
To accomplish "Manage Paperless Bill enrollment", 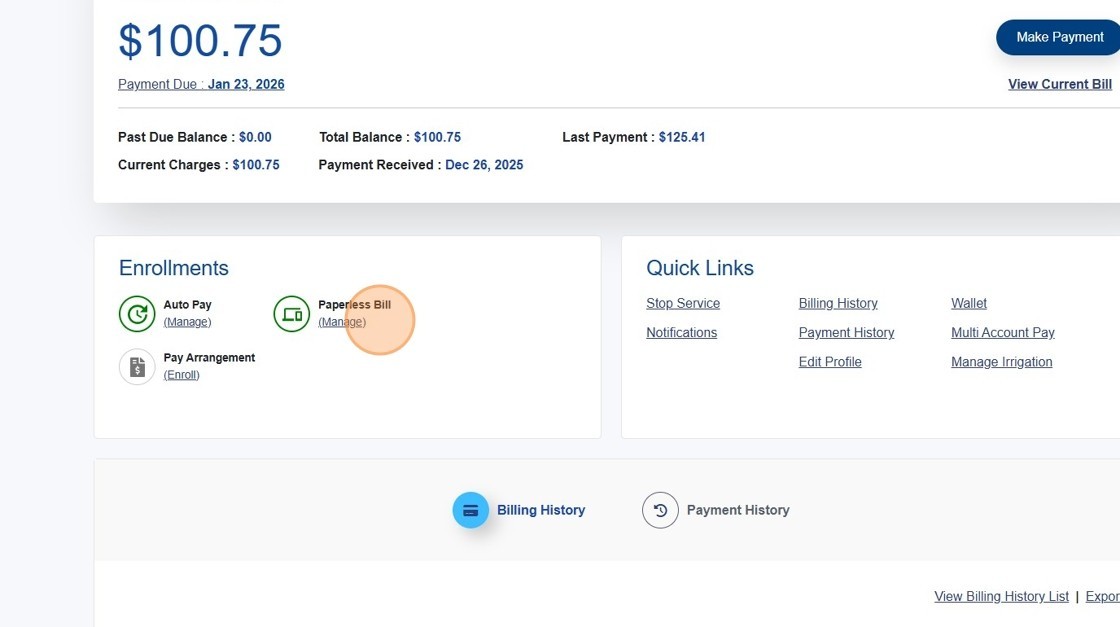I will (342, 322).
